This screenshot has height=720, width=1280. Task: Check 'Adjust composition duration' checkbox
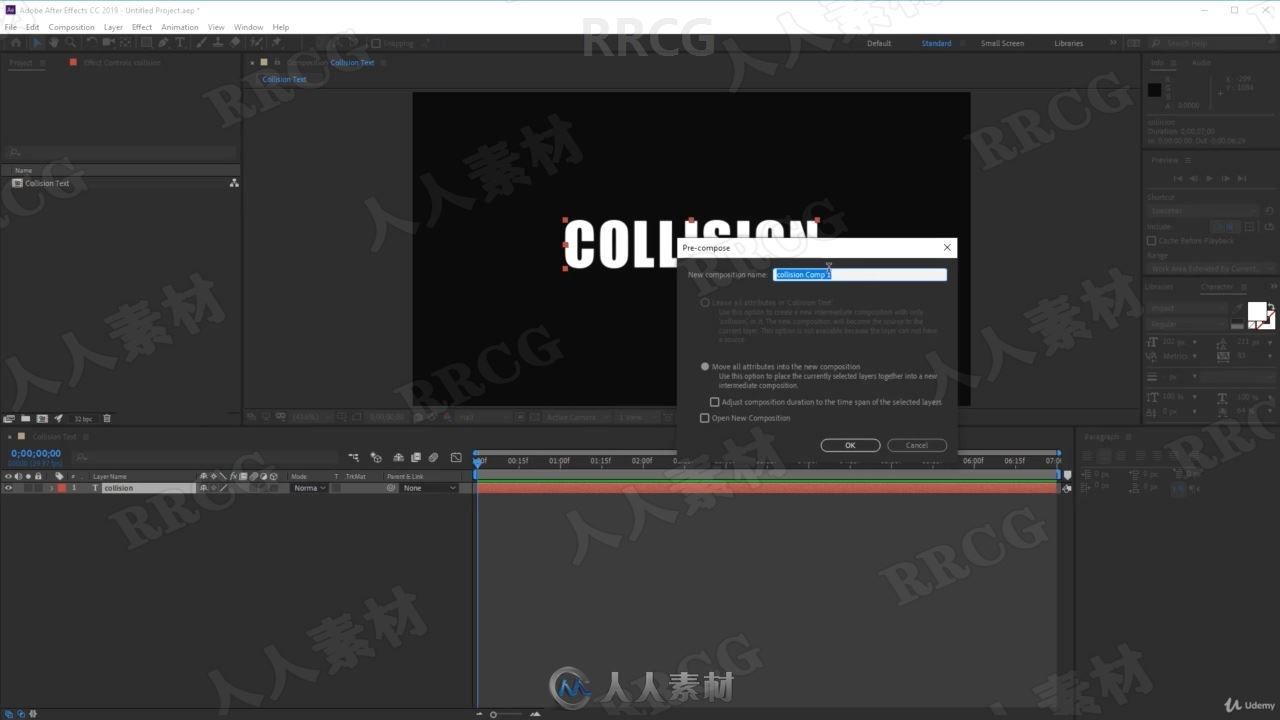pos(714,402)
